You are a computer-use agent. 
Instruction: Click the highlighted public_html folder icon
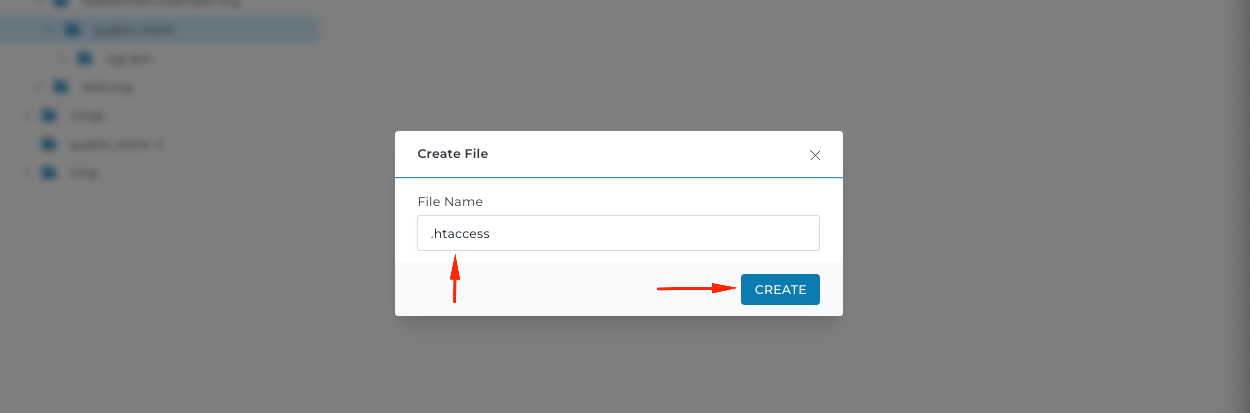pyautogui.click(x=73, y=29)
